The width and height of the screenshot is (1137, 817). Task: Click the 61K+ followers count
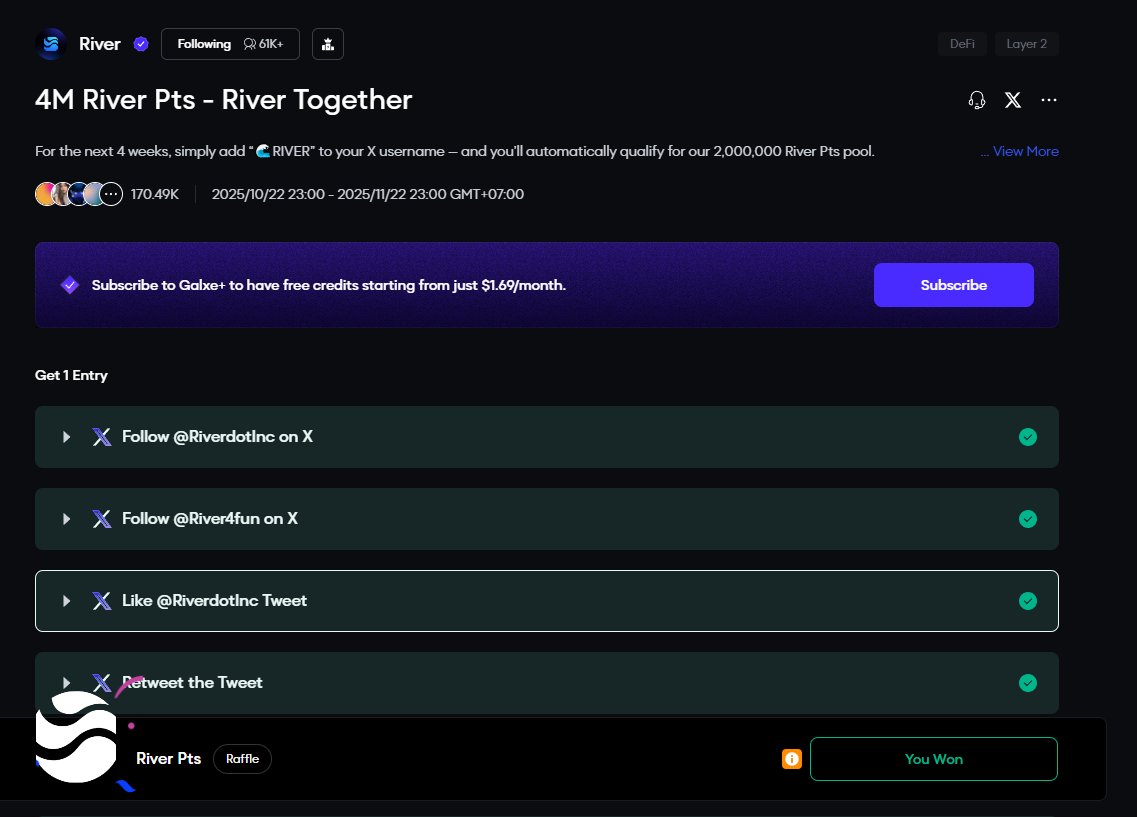[x=264, y=44]
